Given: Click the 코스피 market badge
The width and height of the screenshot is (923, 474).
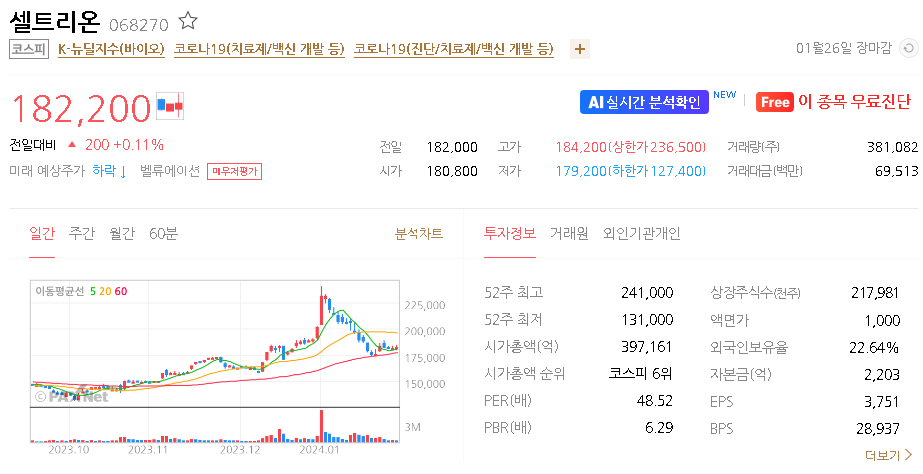Looking at the screenshot, I should click(29, 49).
